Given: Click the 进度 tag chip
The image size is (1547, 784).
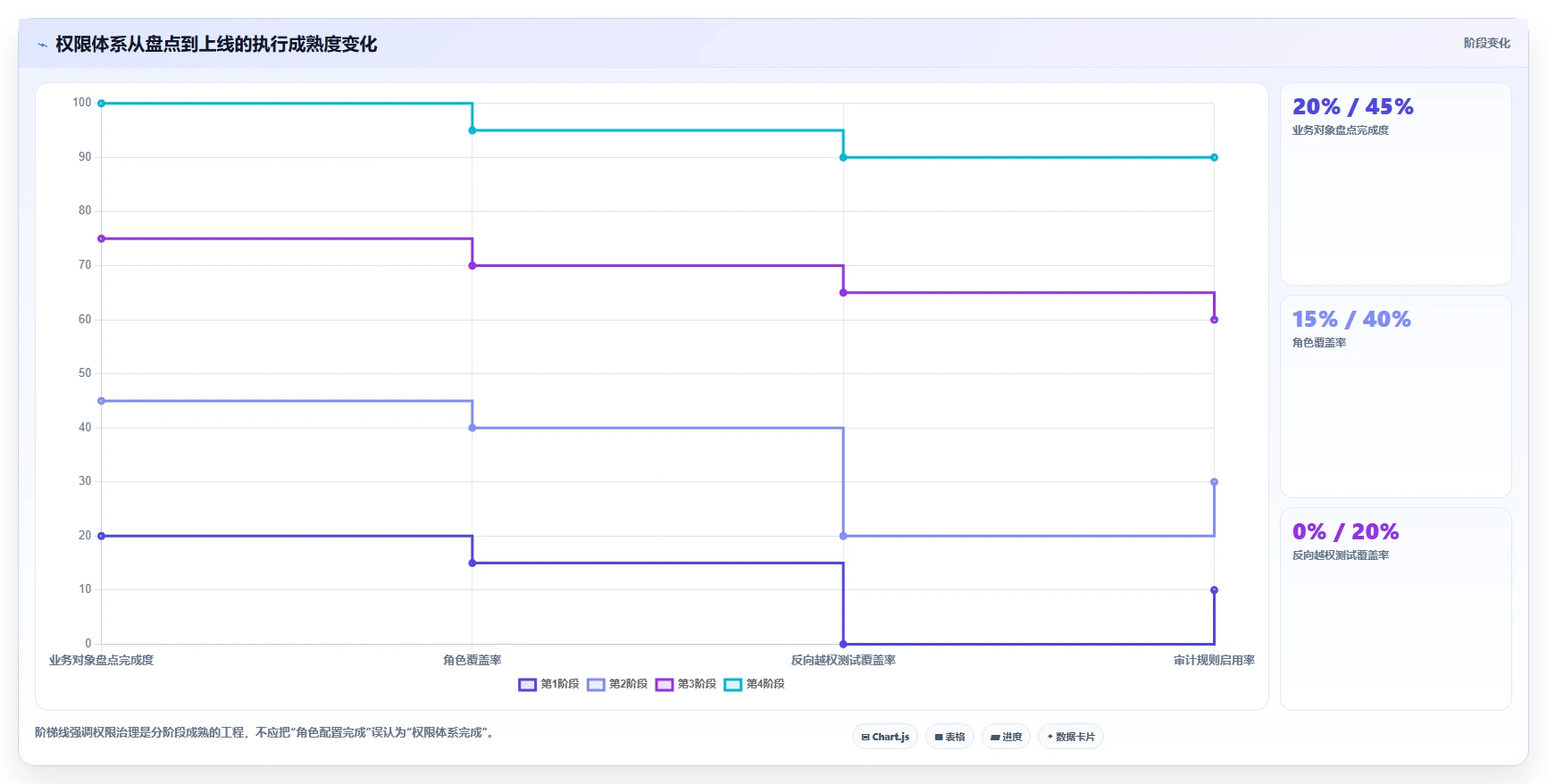Looking at the screenshot, I should (x=1006, y=737).
